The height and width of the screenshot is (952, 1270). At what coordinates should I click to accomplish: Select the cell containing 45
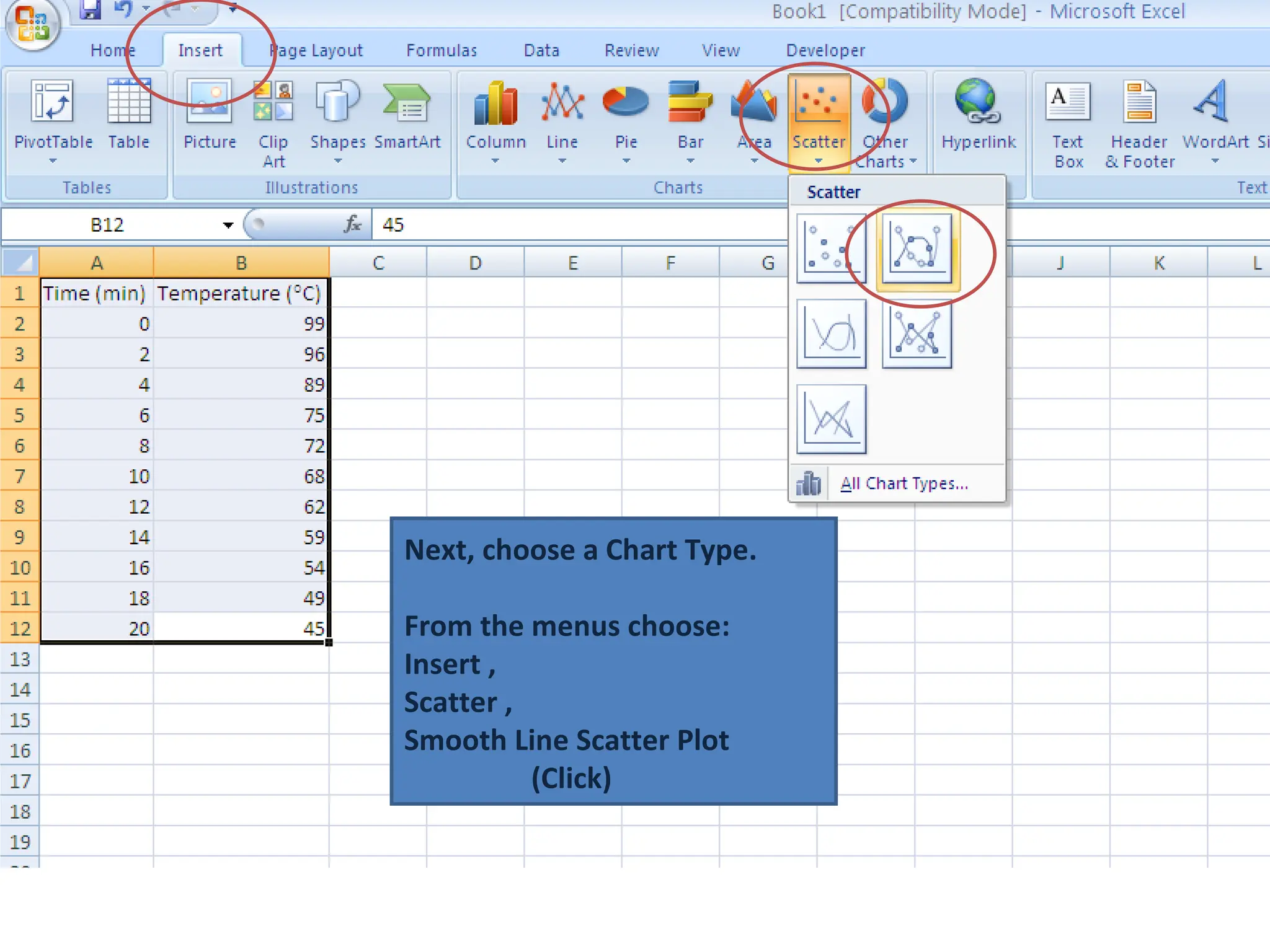pyautogui.click(x=241, y=628)
